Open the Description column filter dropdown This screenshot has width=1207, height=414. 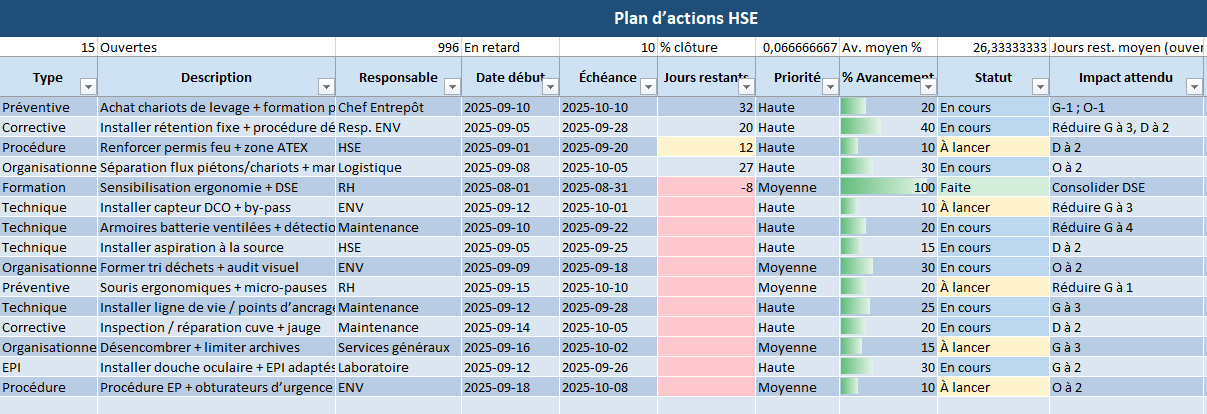click(325, 86)
